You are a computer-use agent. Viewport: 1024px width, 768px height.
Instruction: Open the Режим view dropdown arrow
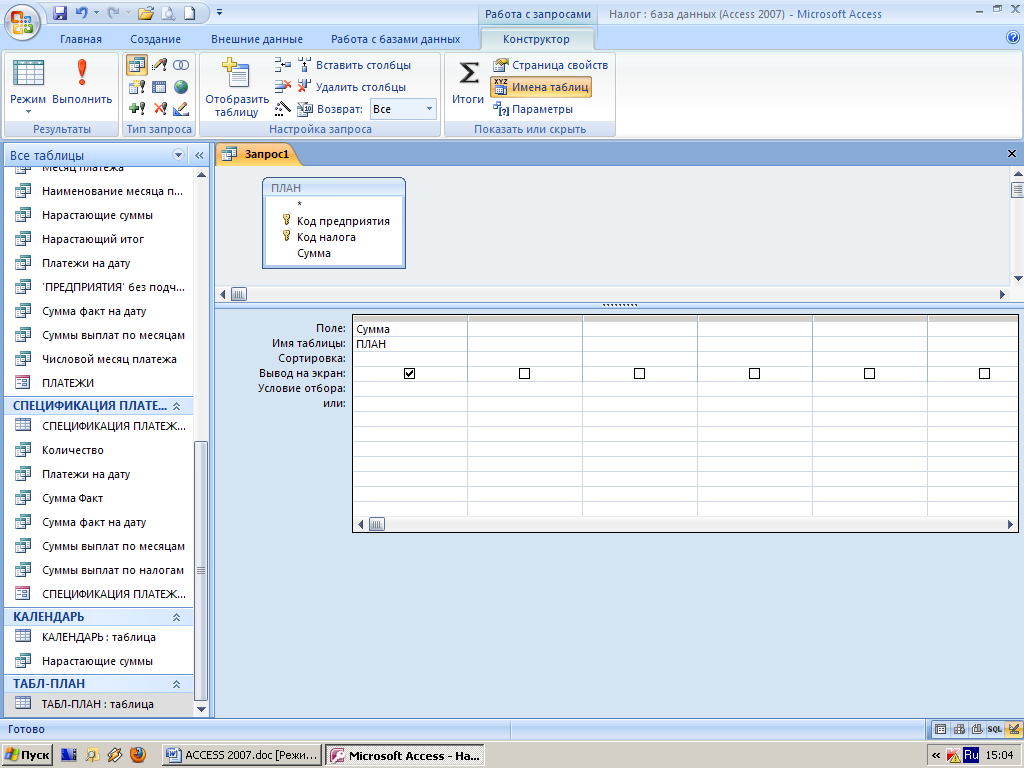28,112
